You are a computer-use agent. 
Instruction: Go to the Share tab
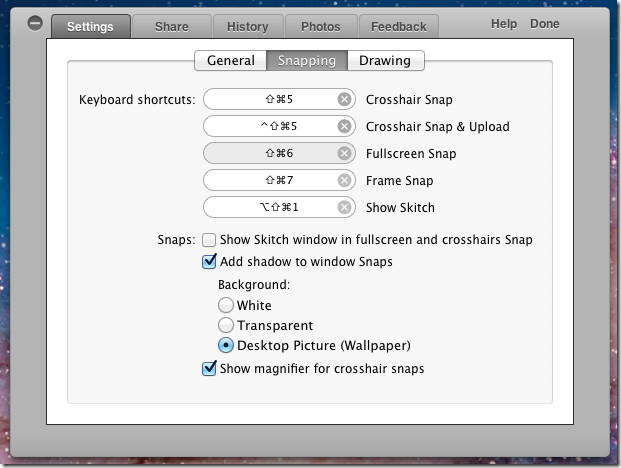coord(171,27)
